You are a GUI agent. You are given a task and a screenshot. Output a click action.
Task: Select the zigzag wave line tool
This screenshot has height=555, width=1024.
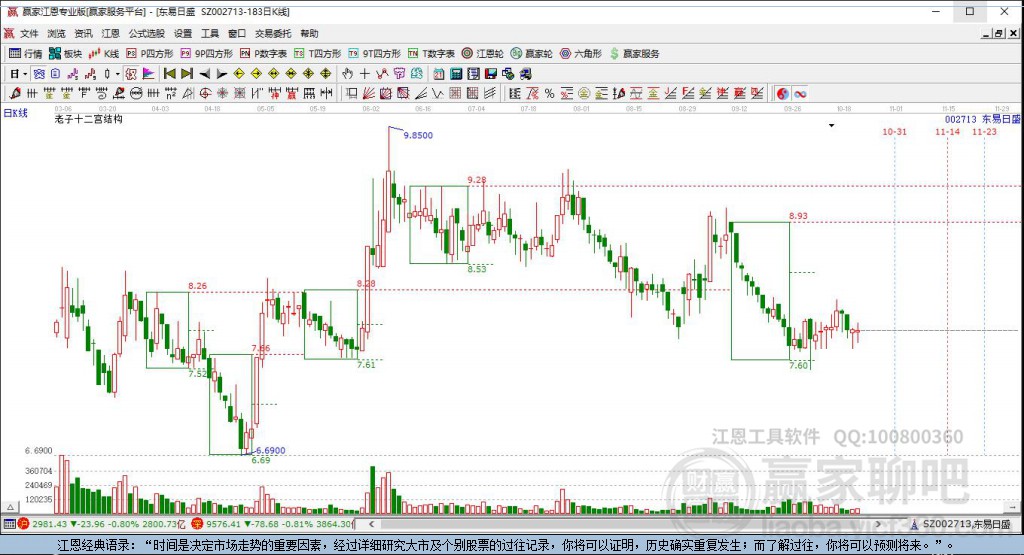click(438, 94)
